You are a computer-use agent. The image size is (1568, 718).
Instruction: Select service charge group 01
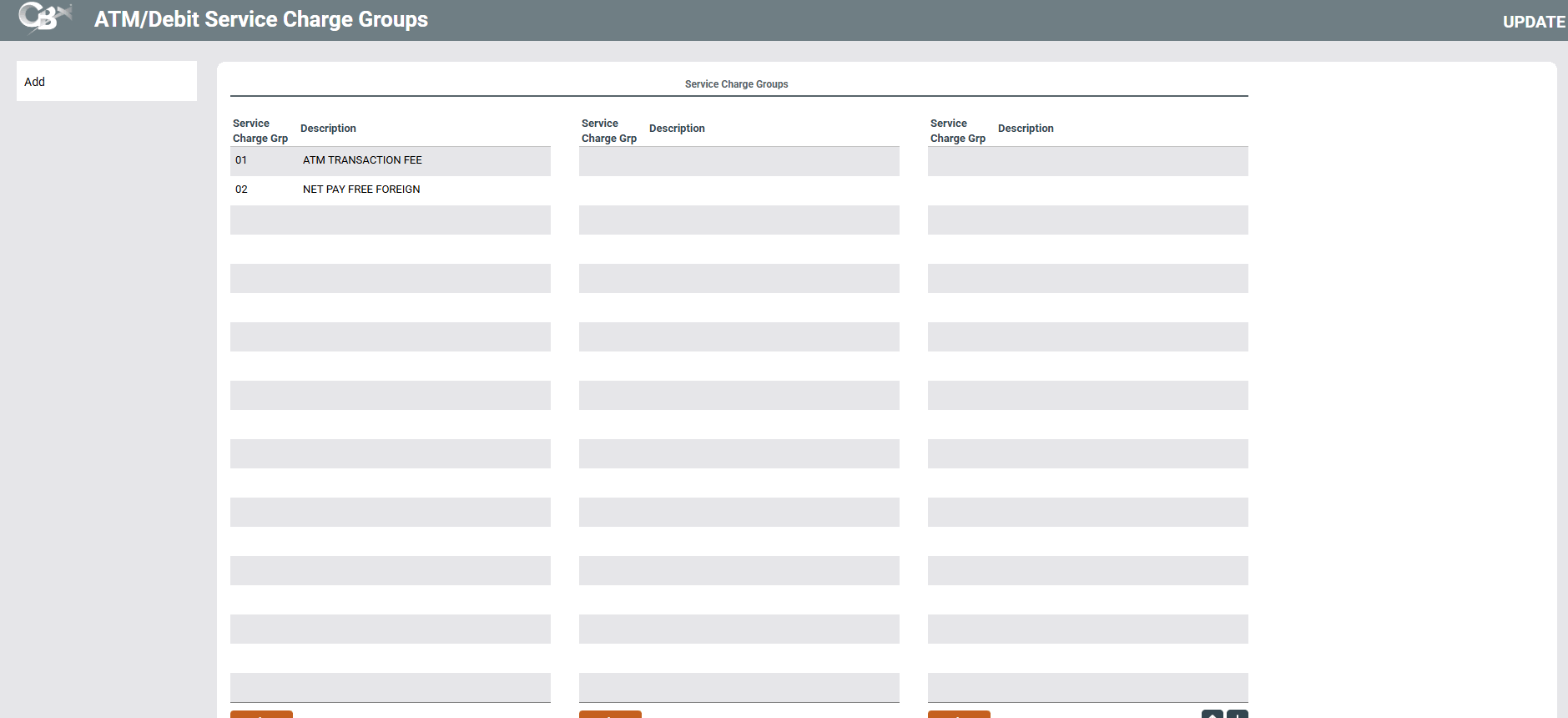(x=241, y=160)
